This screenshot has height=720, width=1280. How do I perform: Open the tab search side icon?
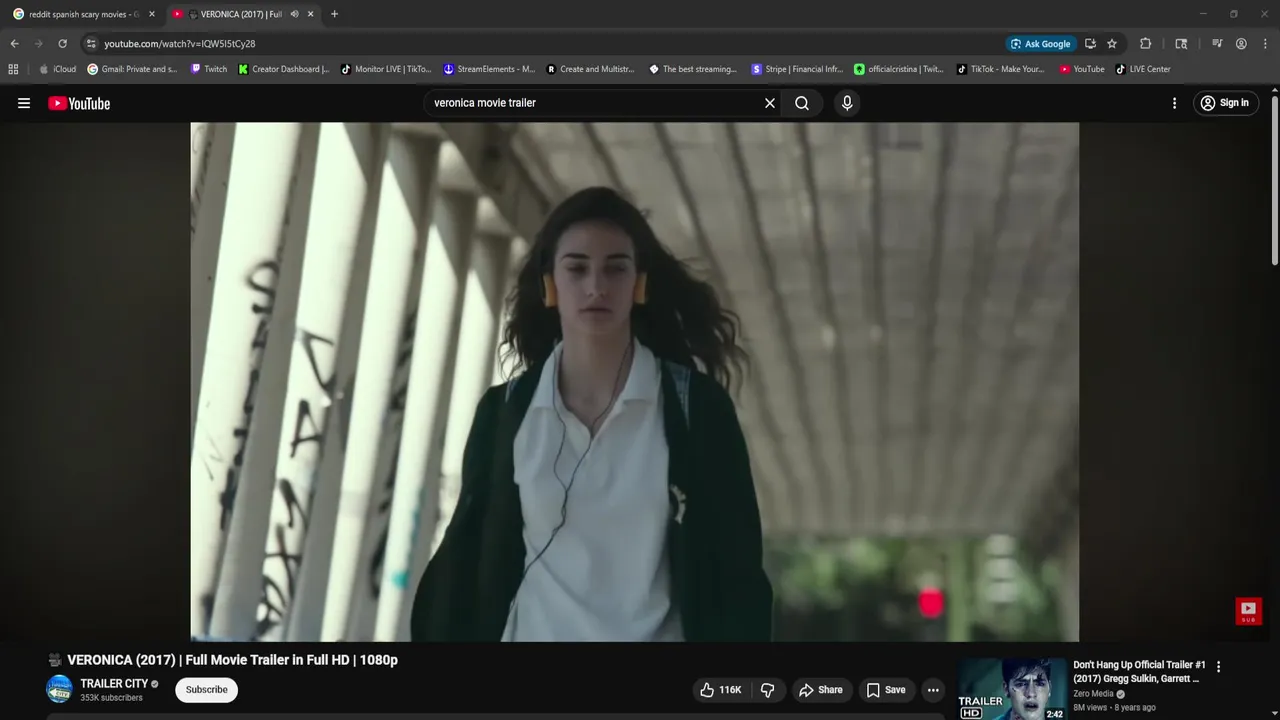point(1181,44)
